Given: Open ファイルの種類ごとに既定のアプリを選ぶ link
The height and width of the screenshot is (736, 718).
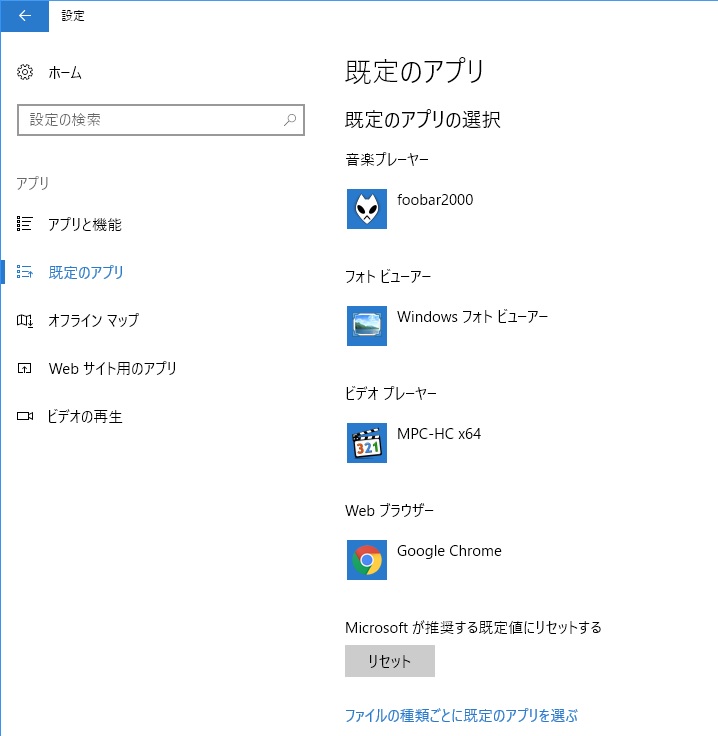Looking at the screenshot, I should click(x=461, y=715).
